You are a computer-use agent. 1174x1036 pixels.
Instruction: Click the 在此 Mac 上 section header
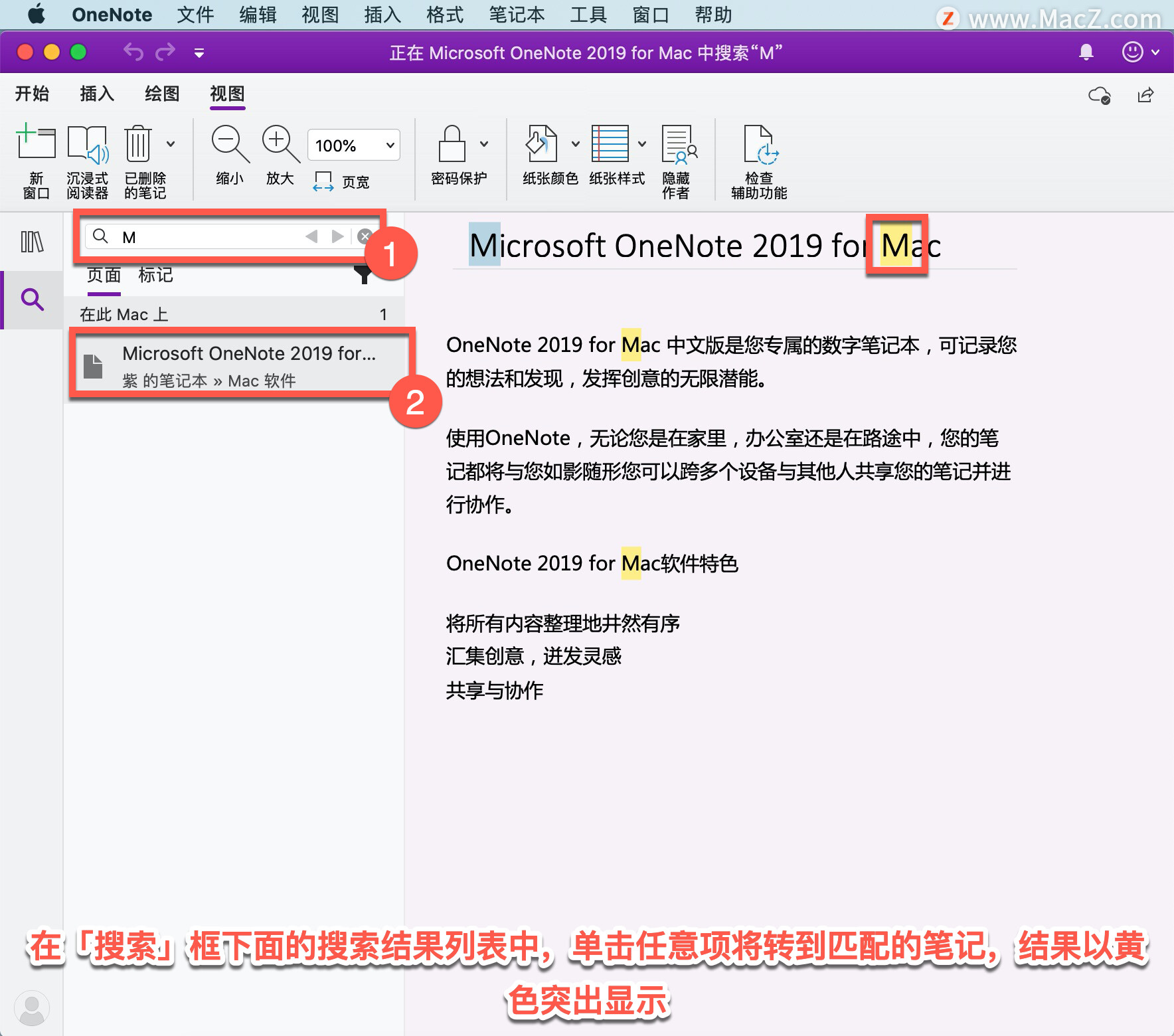point(234,314)
